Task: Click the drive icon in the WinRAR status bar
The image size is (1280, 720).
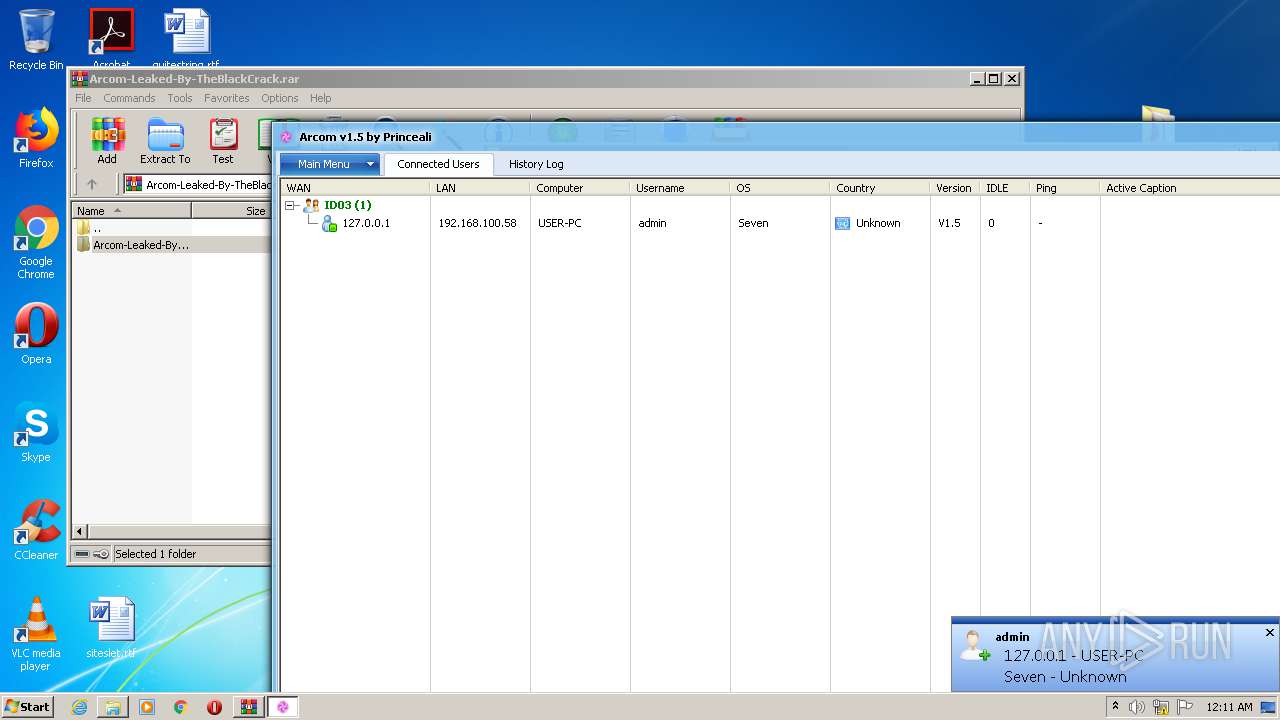Action: 82,554
